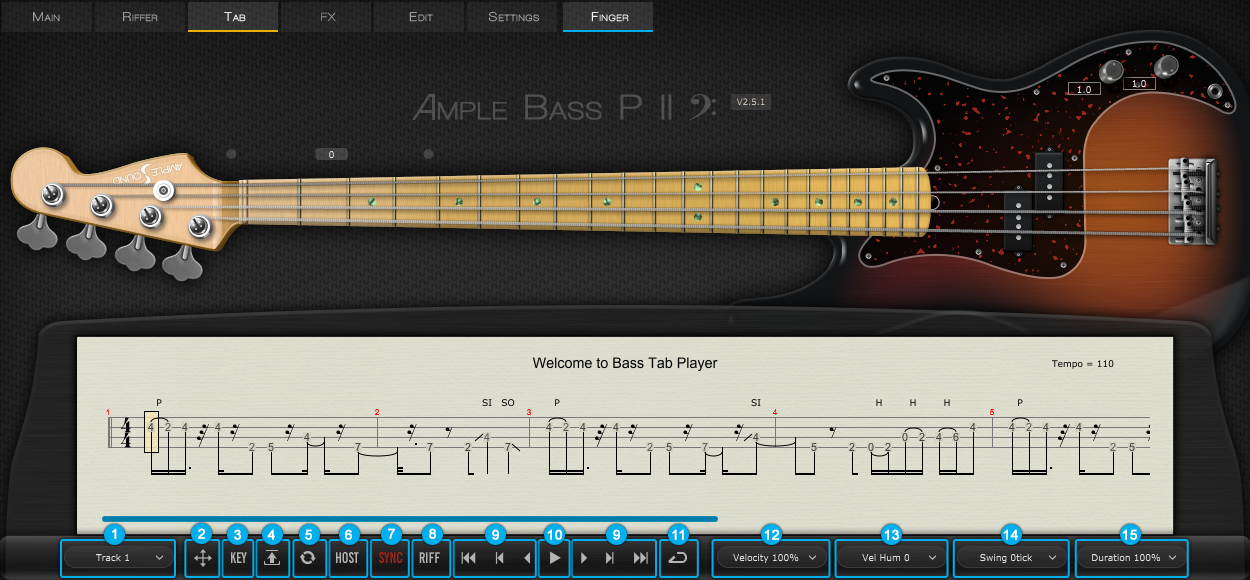Open the FX tab
Image resolution: width=1250 pixels, height=580 pixels.
[327, 17]
